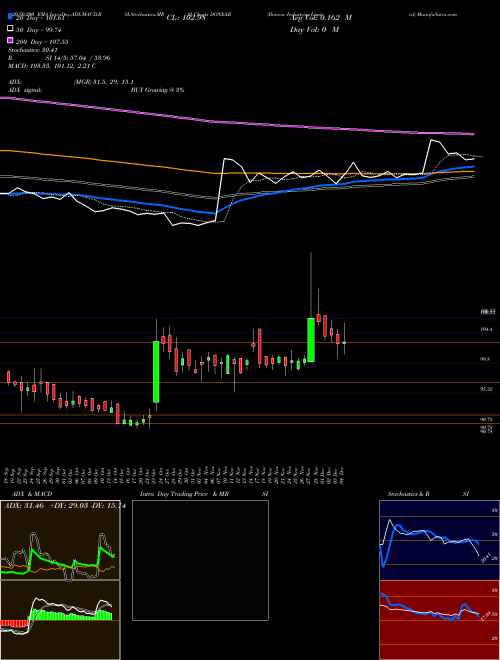Click the white 50 Day legend swatch

11,29
